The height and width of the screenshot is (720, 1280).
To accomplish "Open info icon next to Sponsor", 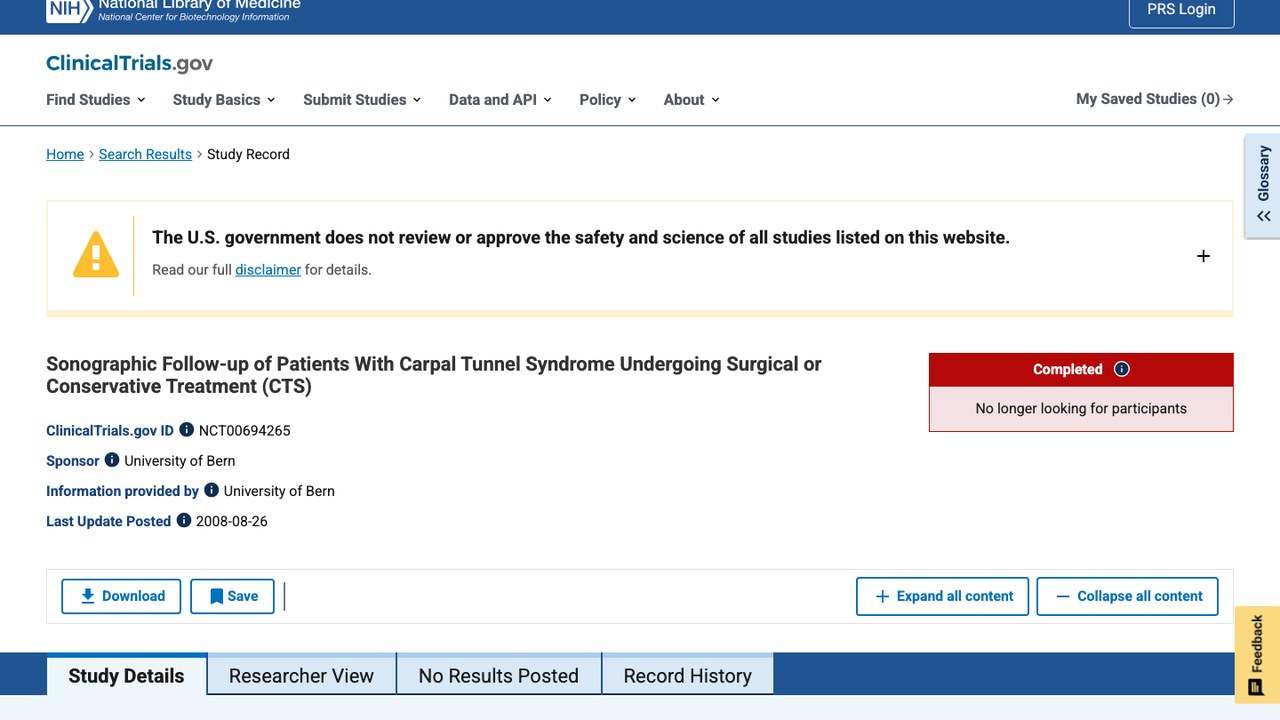I will [x=112, y=460].
